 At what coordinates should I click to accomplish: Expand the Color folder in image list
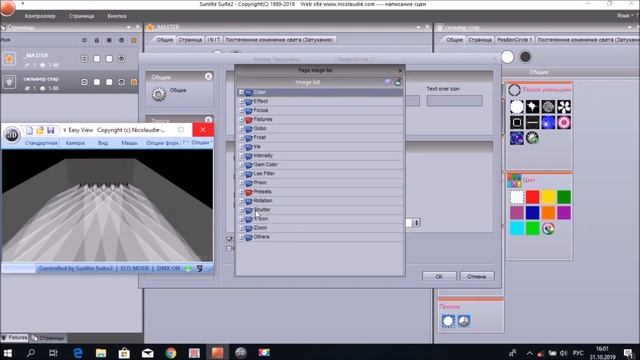point(241,92)
